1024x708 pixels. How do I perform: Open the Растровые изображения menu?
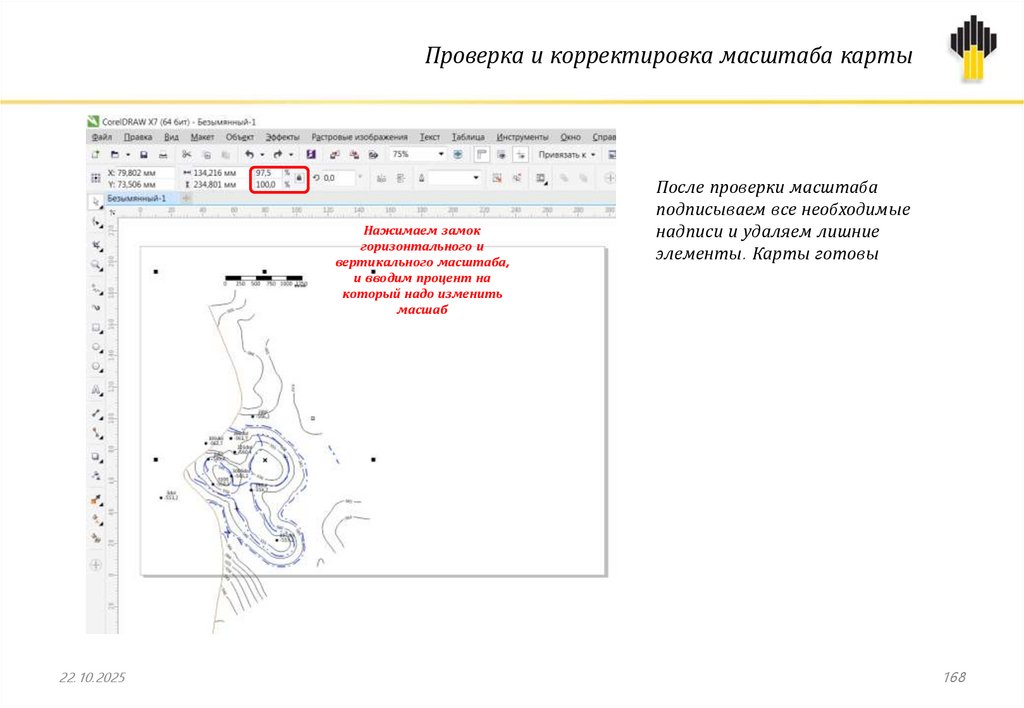pyautogui.click(x=359, y=137)
